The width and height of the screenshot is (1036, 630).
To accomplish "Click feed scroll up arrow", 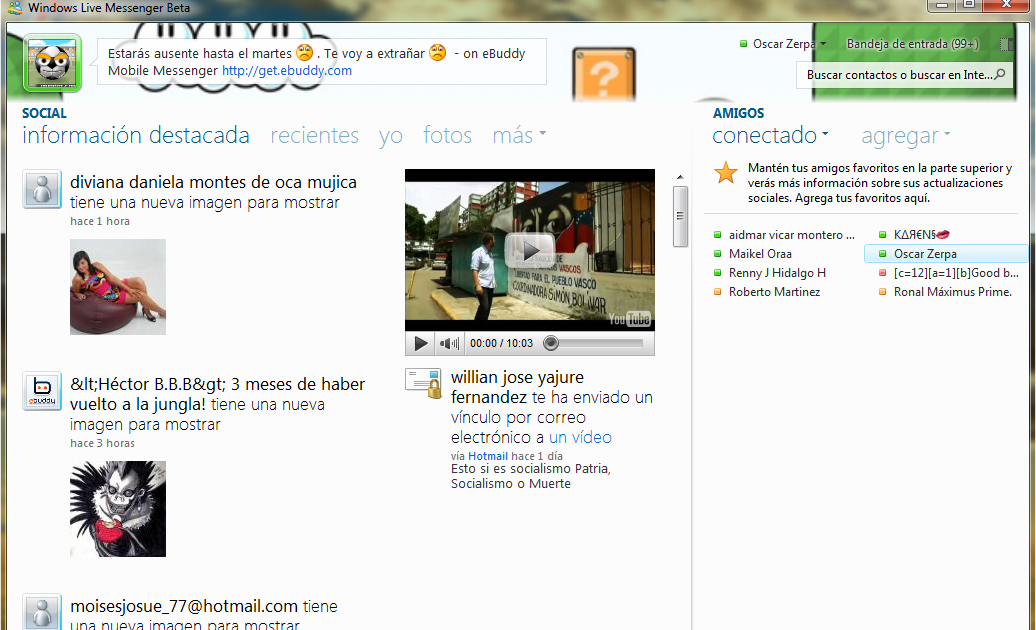I will (x=680, y=177).
